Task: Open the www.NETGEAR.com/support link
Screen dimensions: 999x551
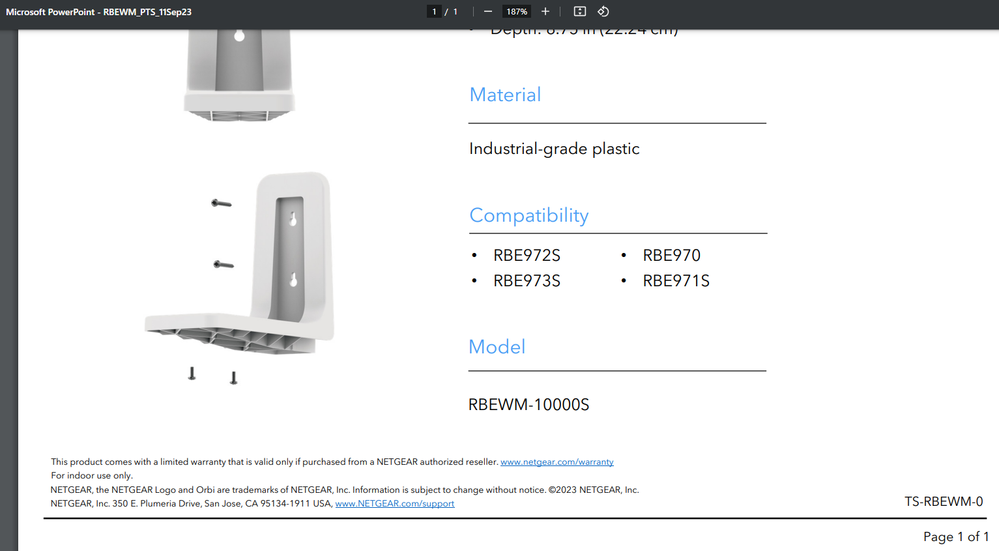Action: [x=395, y=503]
